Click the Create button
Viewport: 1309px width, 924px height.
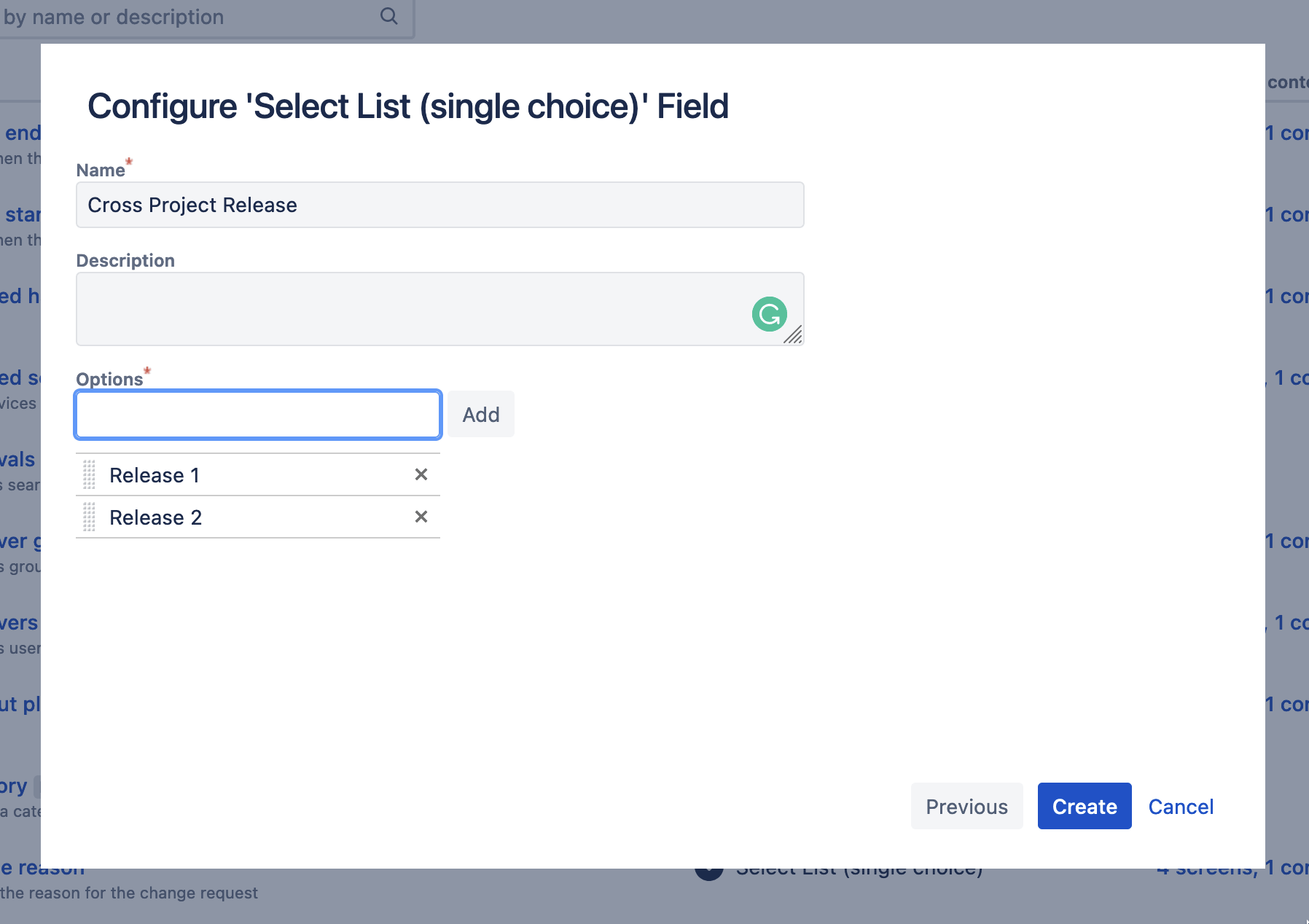point(1085,806)
